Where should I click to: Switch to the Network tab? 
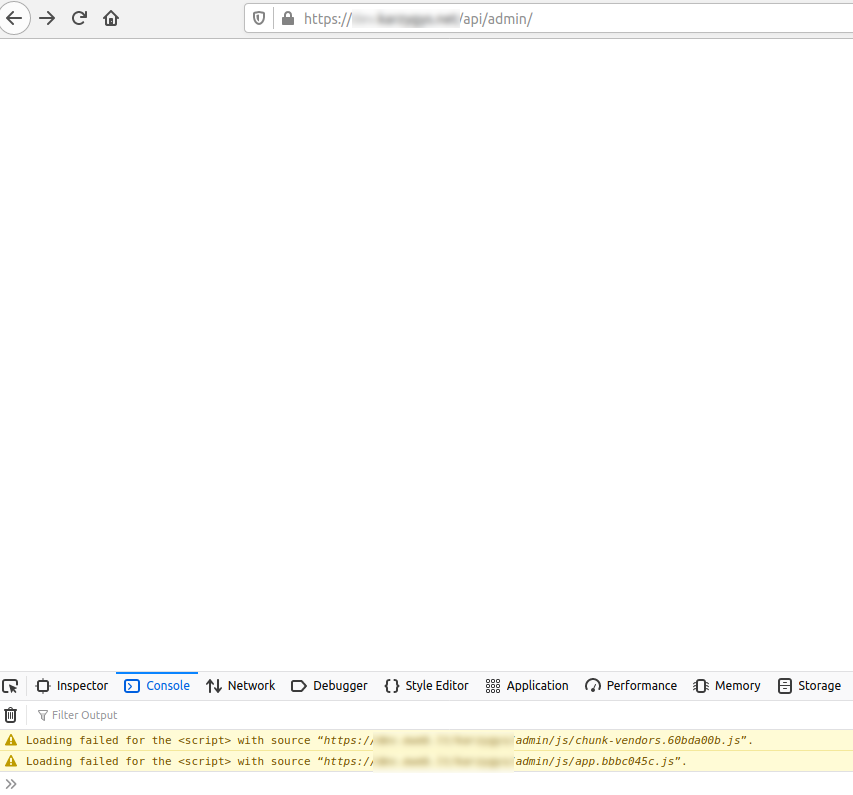[240, 685]
